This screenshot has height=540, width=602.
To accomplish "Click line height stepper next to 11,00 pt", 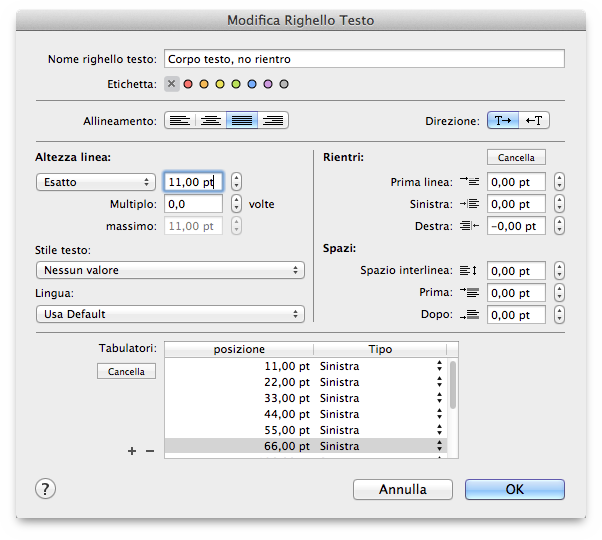I will click(x=236, y=182).
